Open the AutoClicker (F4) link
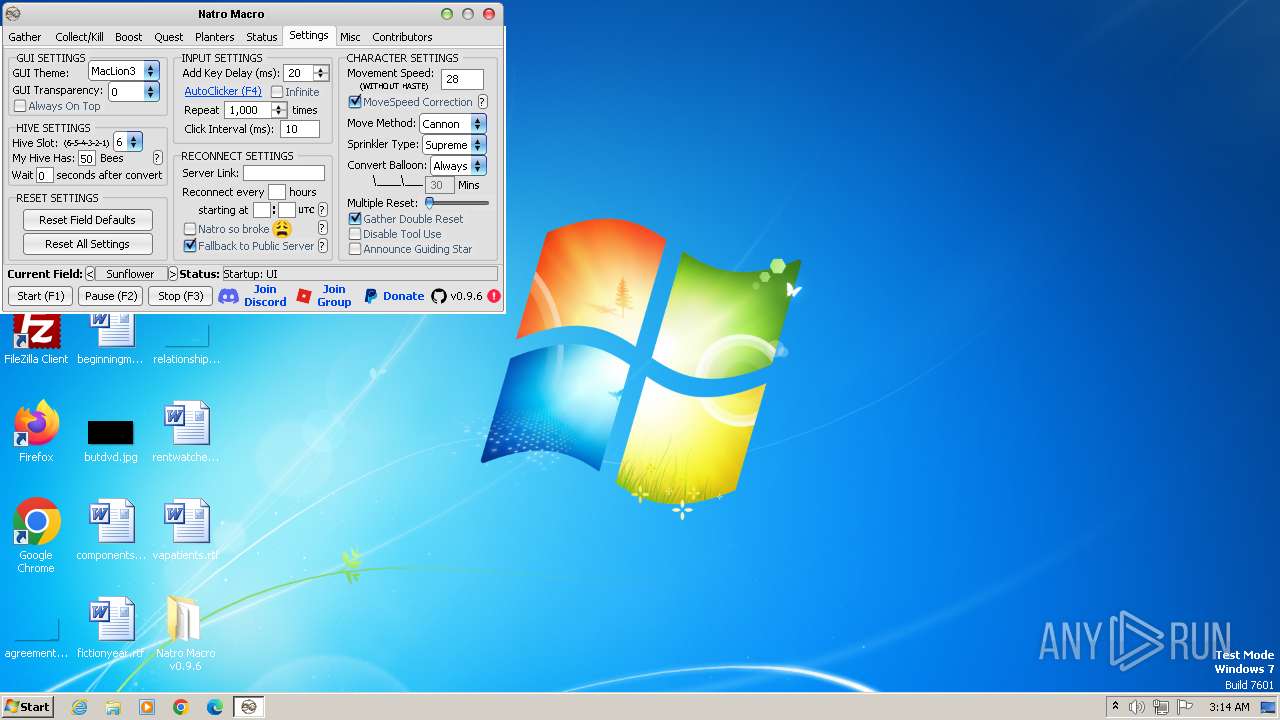 [223, 92]
